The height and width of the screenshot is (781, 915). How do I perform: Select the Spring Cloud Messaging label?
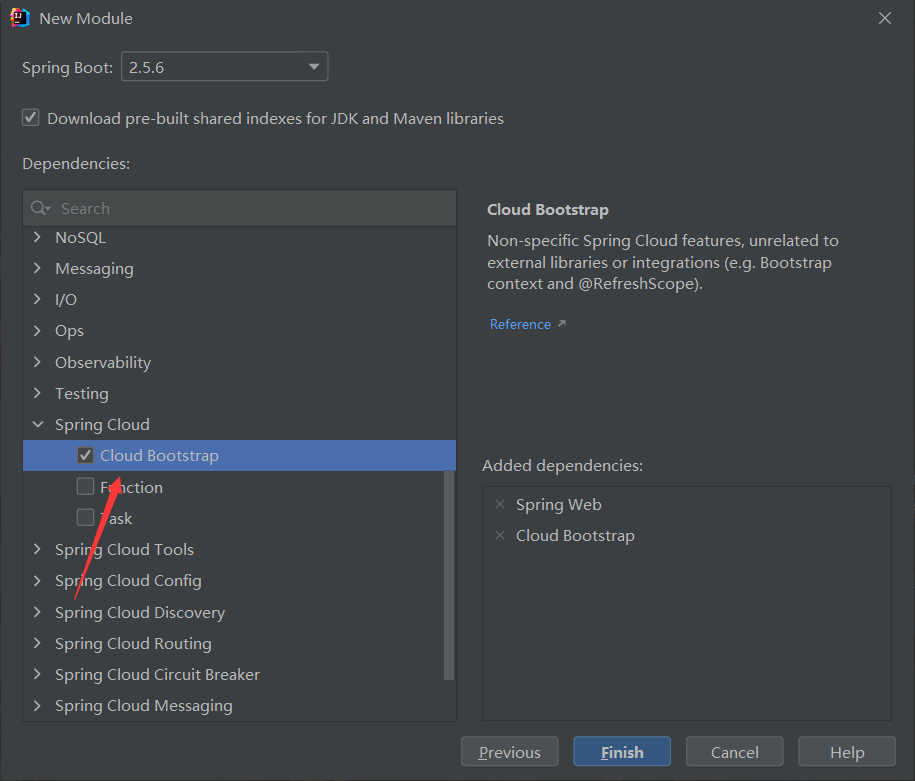point(144,706)
